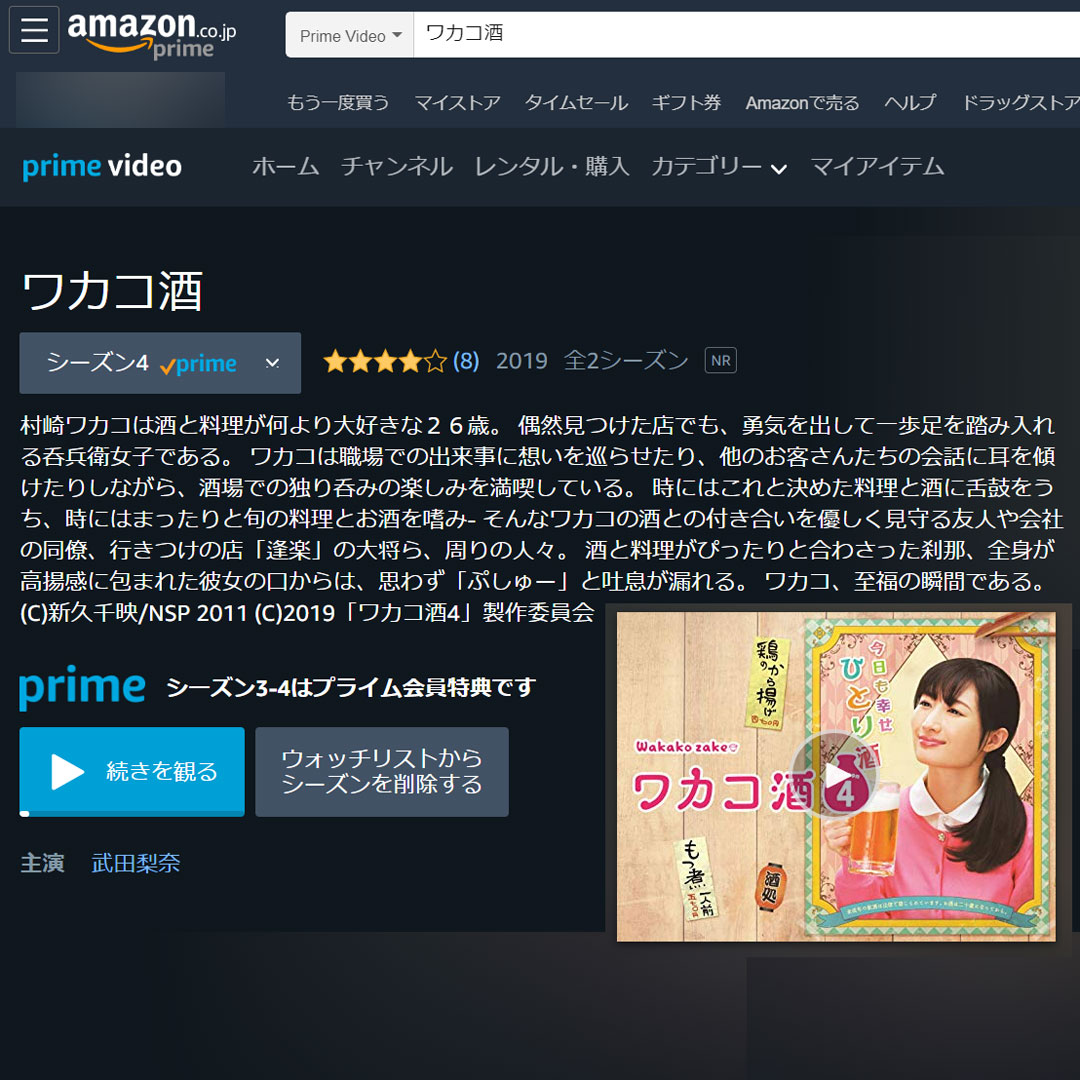Click the large prime benefit logo
This screenshot has height=1080, width=1080.
point(82,687)
